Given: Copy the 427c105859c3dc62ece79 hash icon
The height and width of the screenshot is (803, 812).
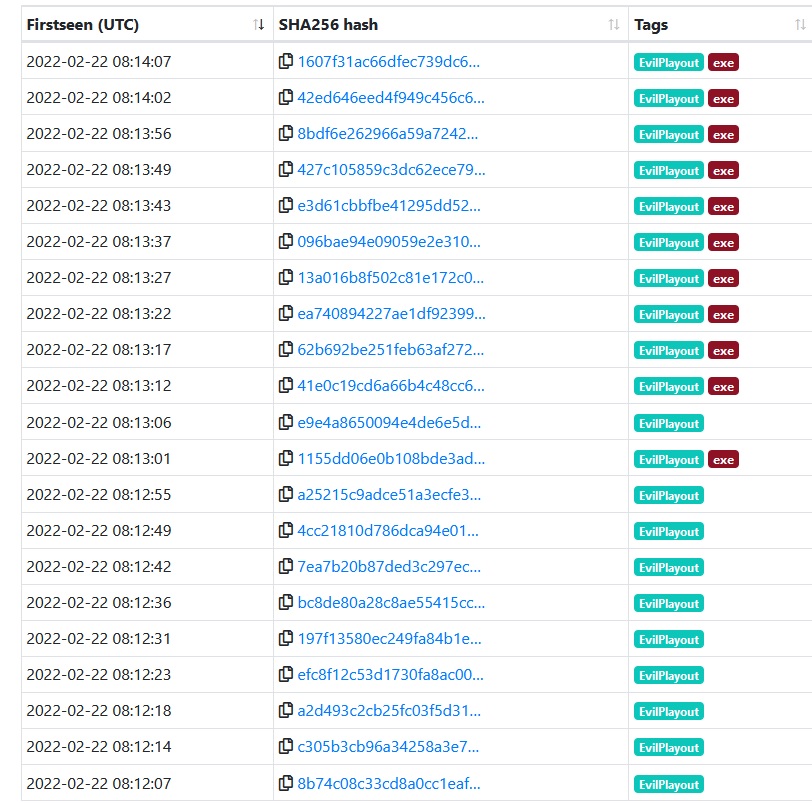Looking at the screenshot, I should point(285,169).
